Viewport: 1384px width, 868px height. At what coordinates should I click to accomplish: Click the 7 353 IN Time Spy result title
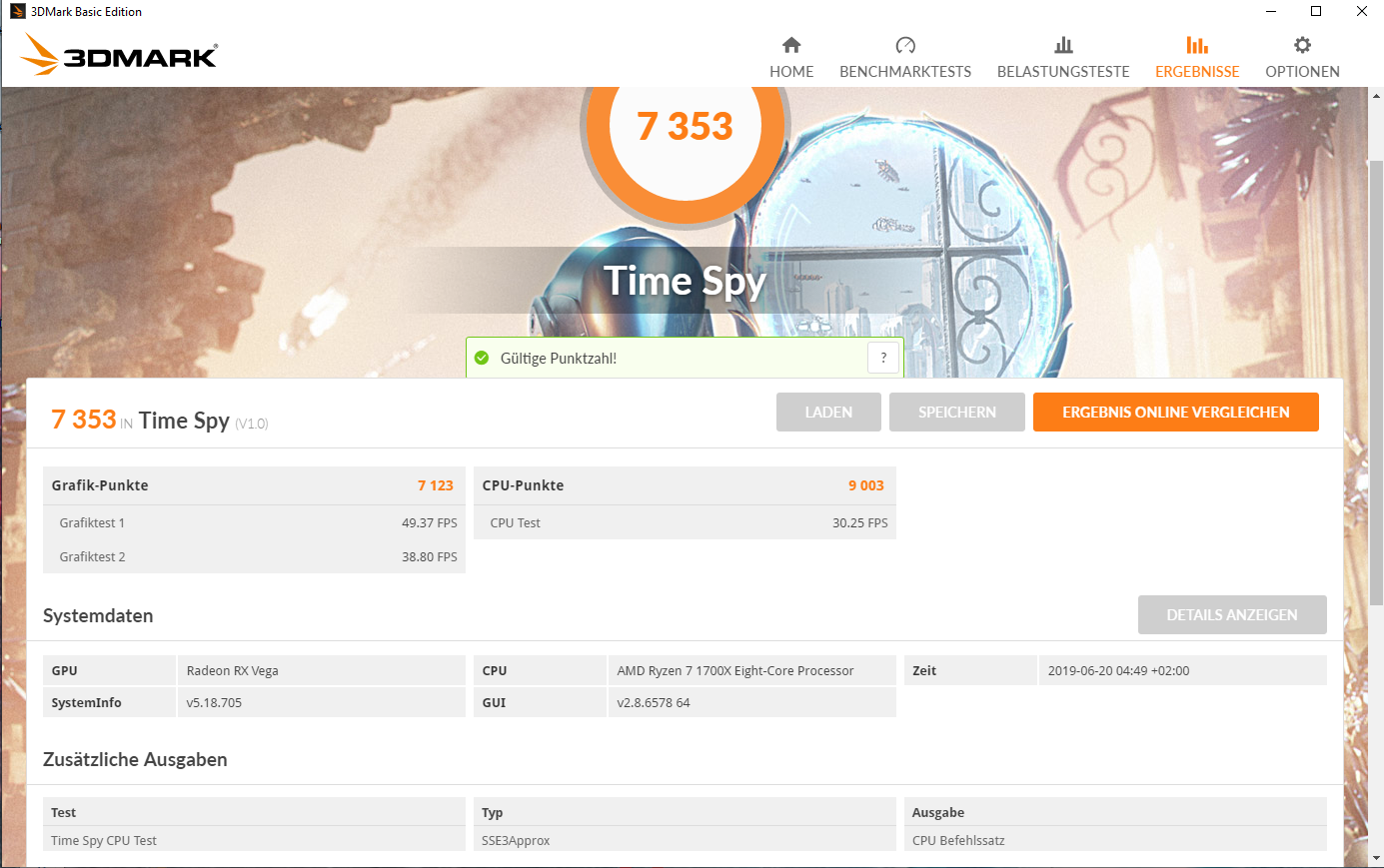tap(160, 420)
